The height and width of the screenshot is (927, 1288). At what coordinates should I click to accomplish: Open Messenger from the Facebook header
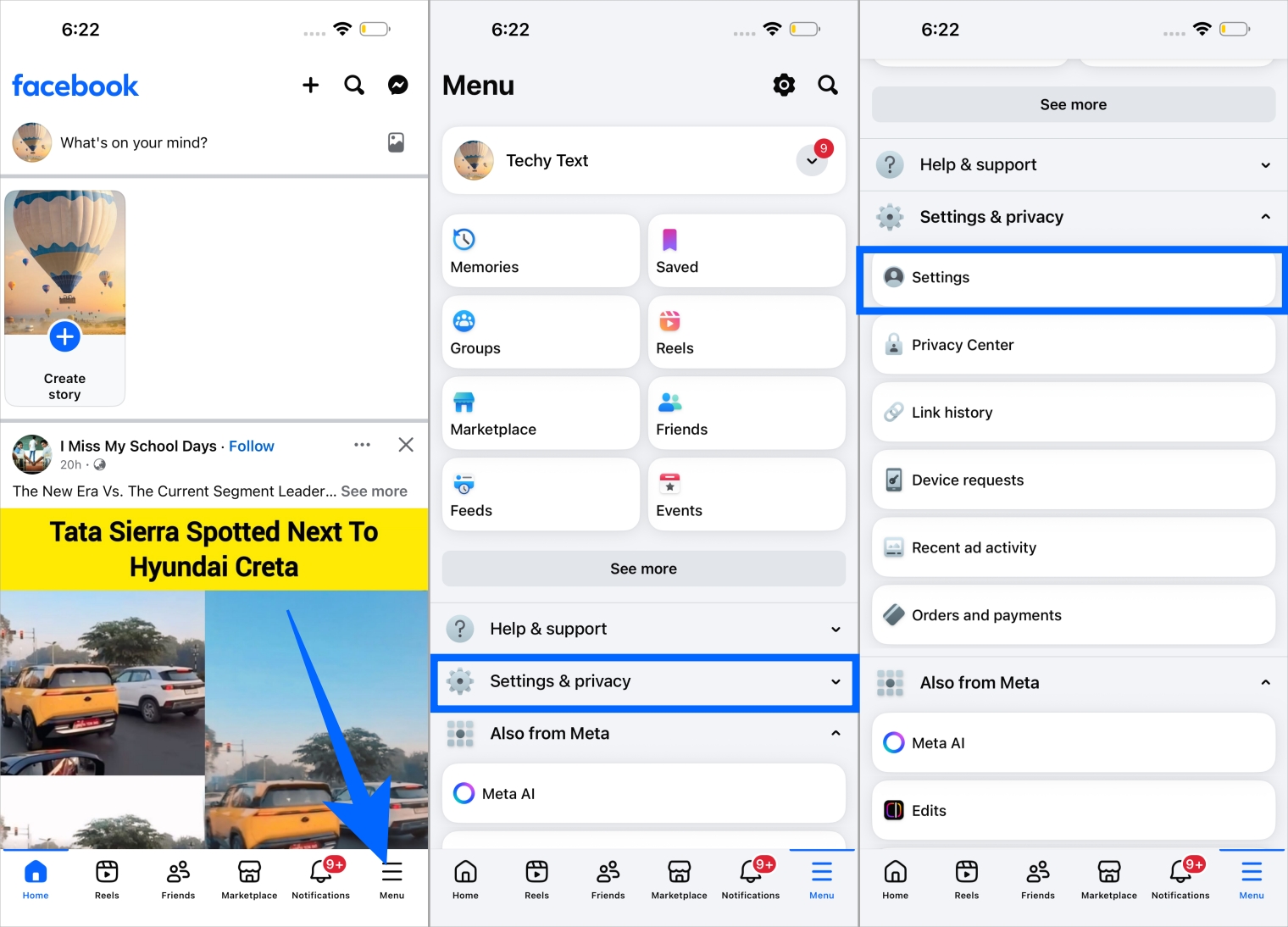(397, 85)
